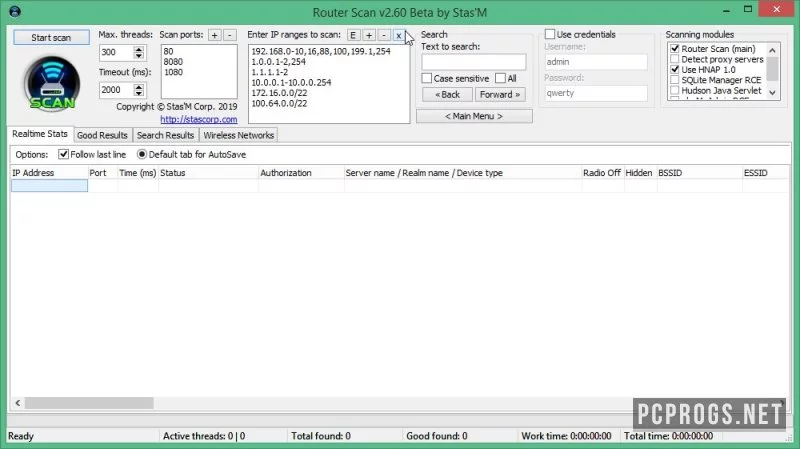Click the Forward search button
The image size is (800, 449).
point(500,94)
